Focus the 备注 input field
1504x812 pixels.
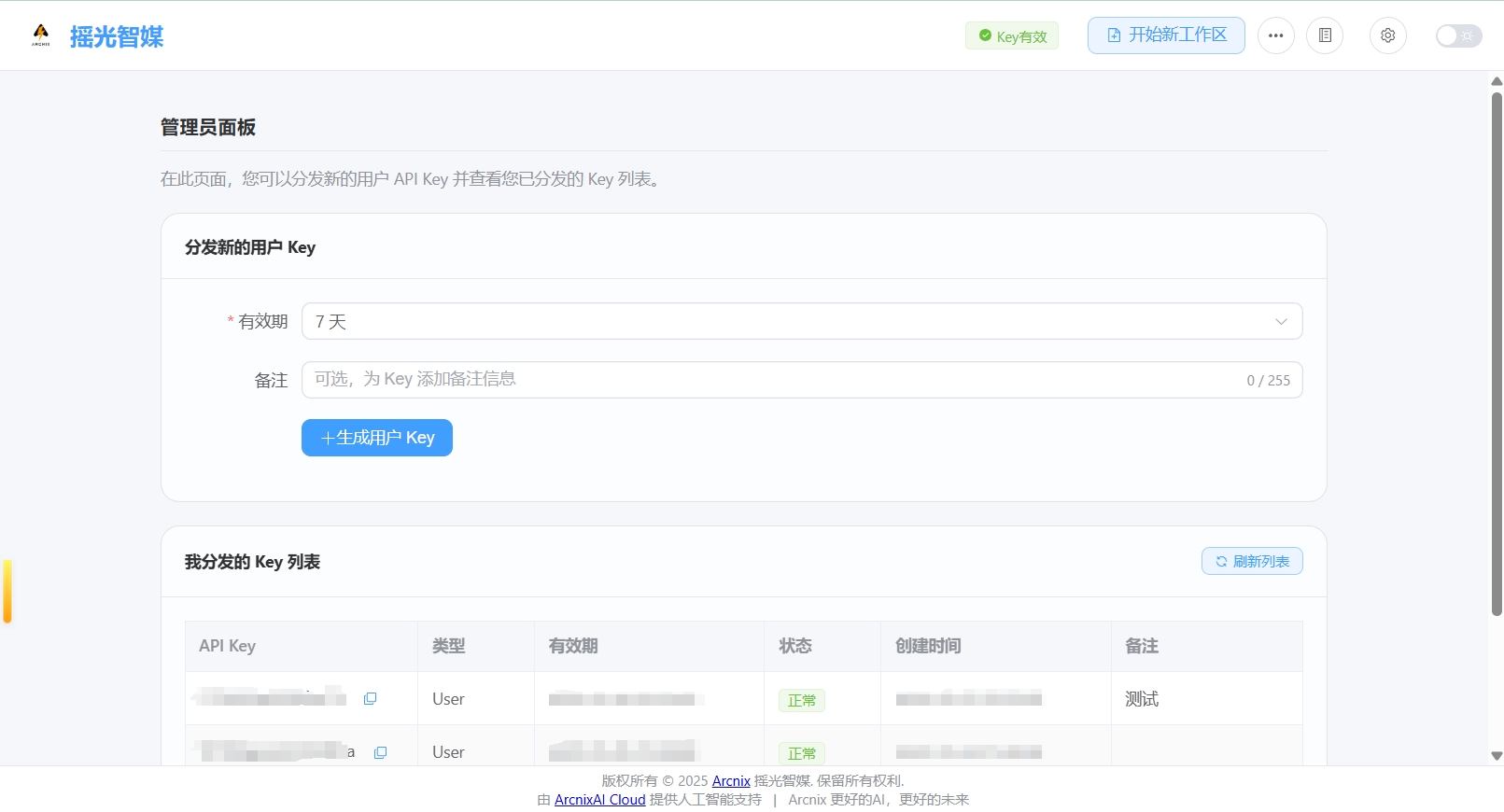click(x=775, y=380)
